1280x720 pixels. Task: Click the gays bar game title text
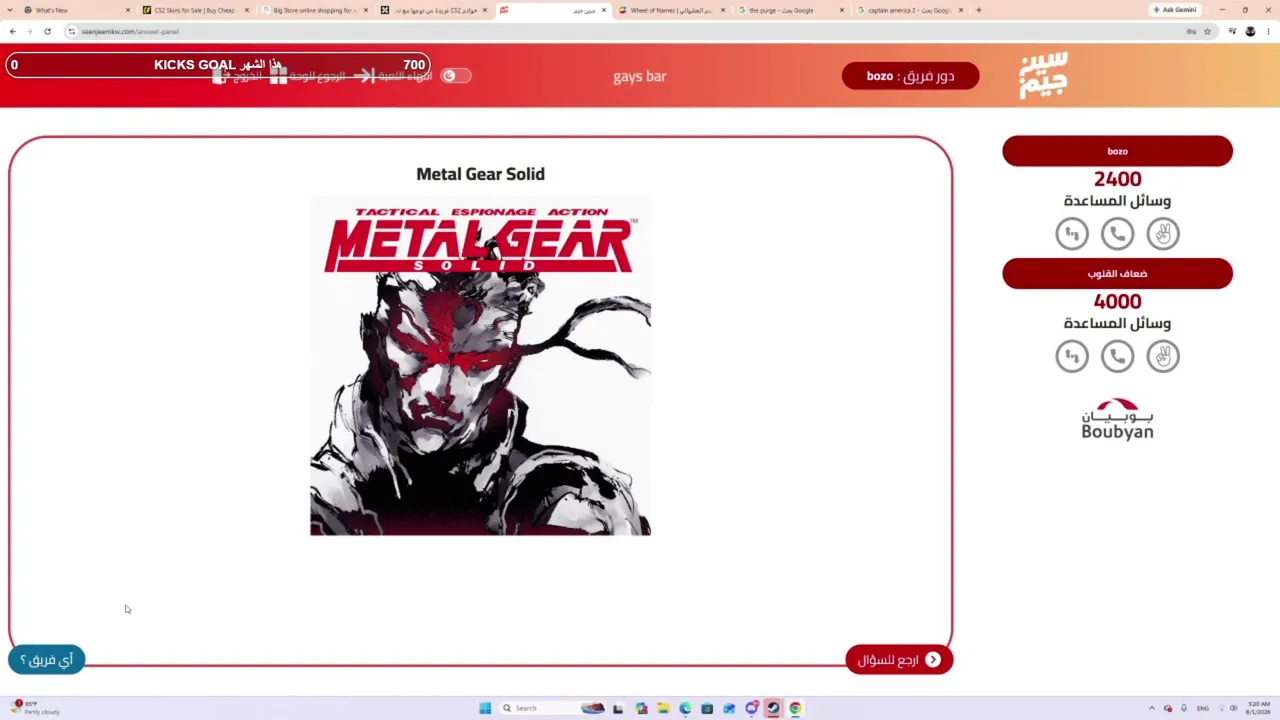click(x=639, y=76)
